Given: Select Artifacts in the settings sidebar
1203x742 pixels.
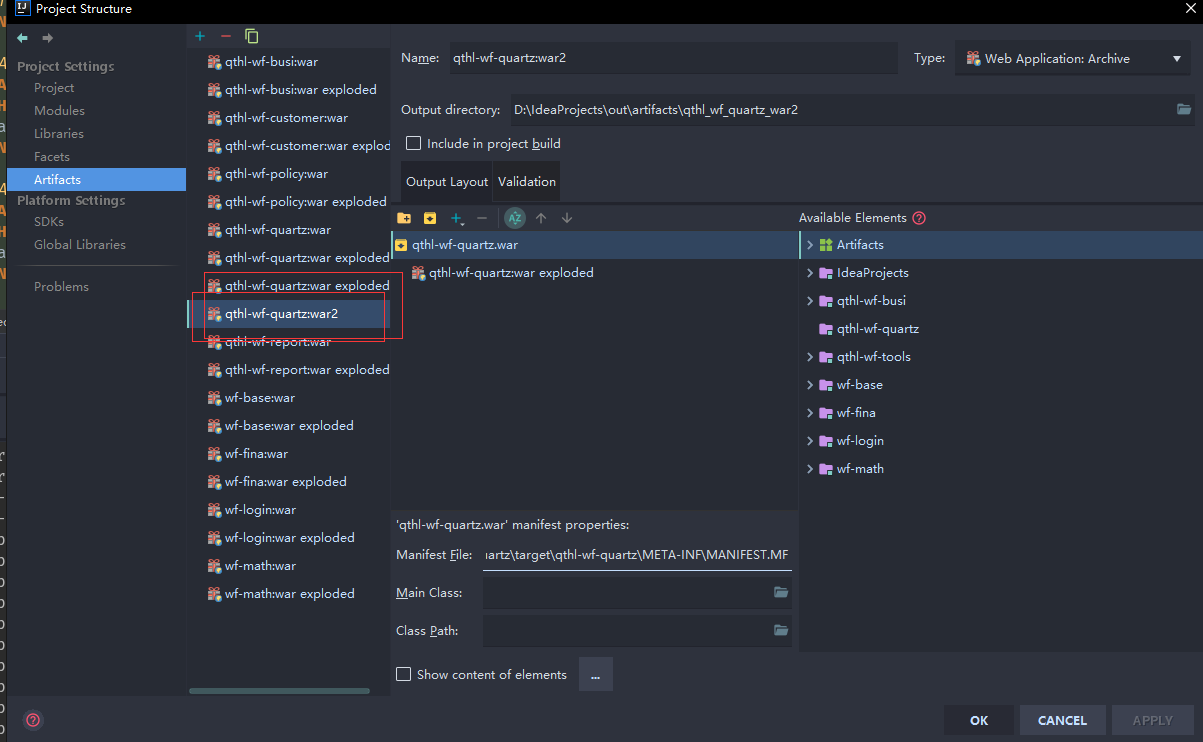Looking at the screenshot, I should point(96,180).
